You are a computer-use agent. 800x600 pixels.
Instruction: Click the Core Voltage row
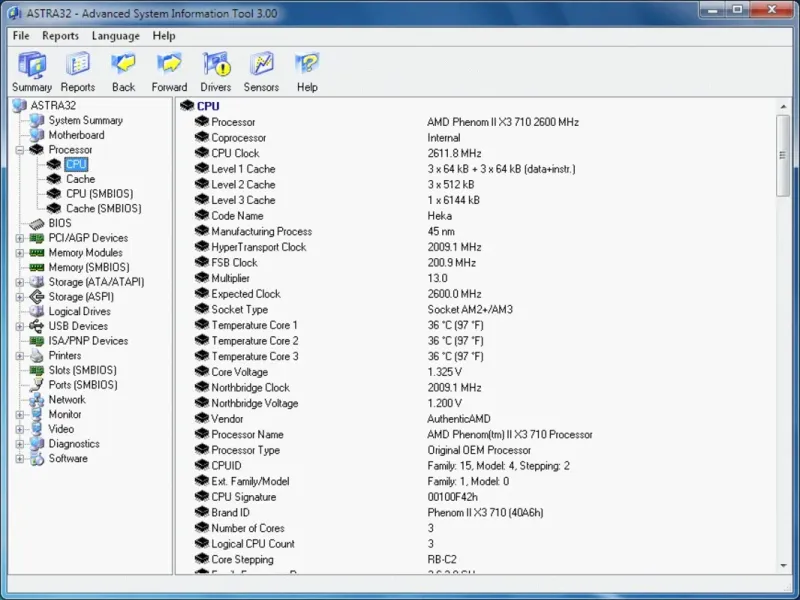click(x=239, y=372)
